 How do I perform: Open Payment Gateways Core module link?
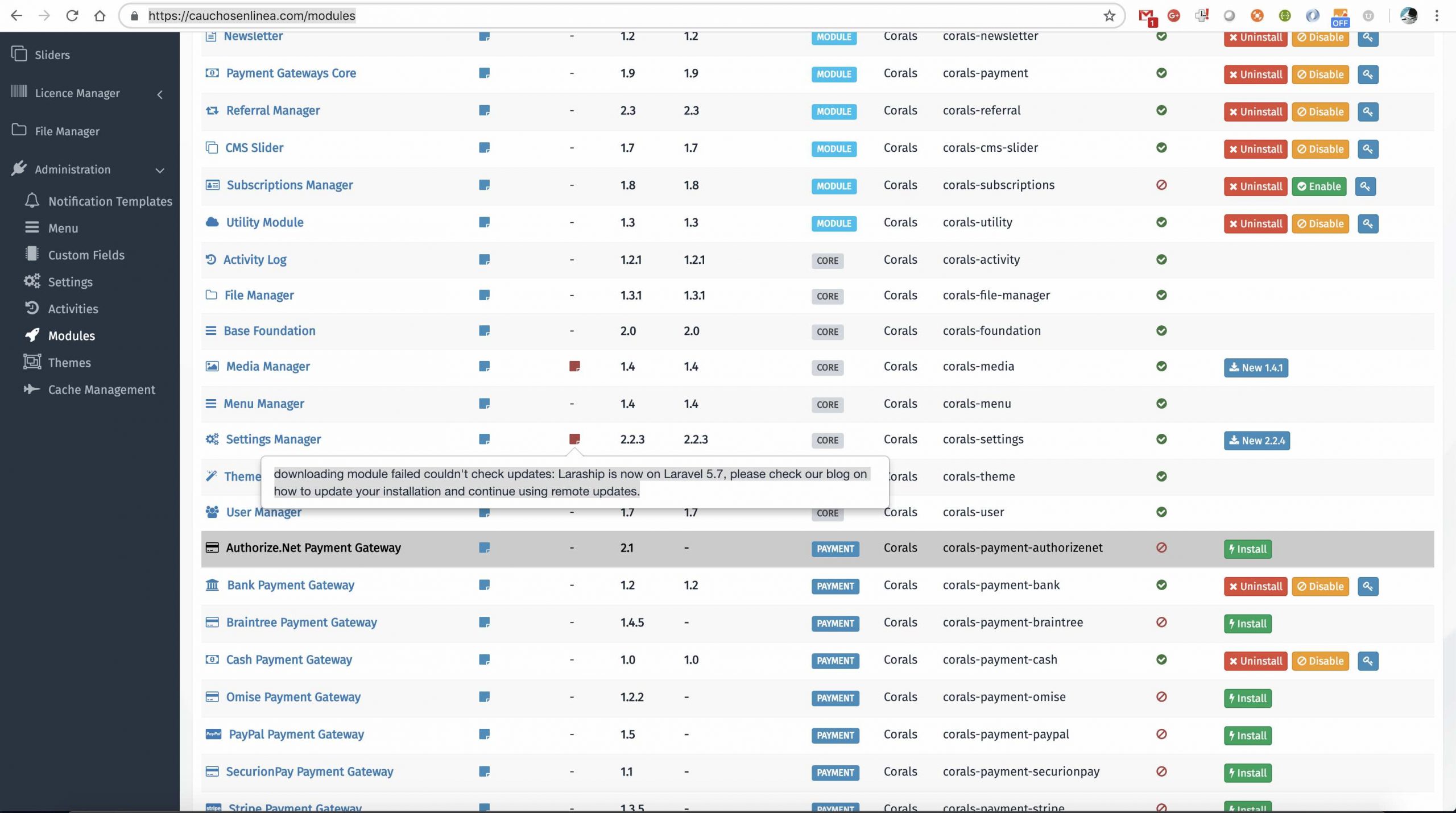tap(291, 73)
